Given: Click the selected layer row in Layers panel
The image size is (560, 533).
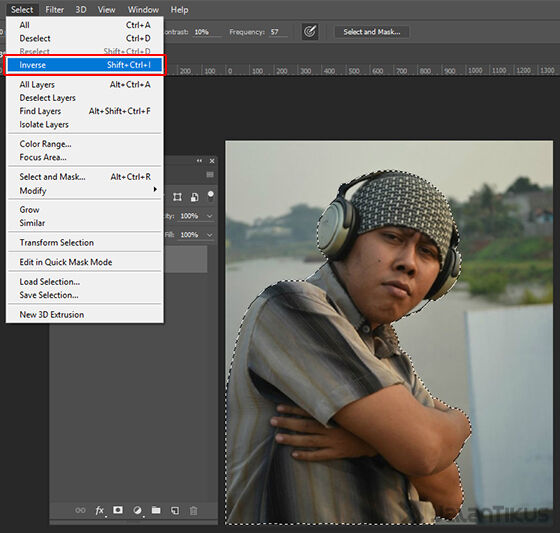Looking at the screenshot, I should point(186,259).
